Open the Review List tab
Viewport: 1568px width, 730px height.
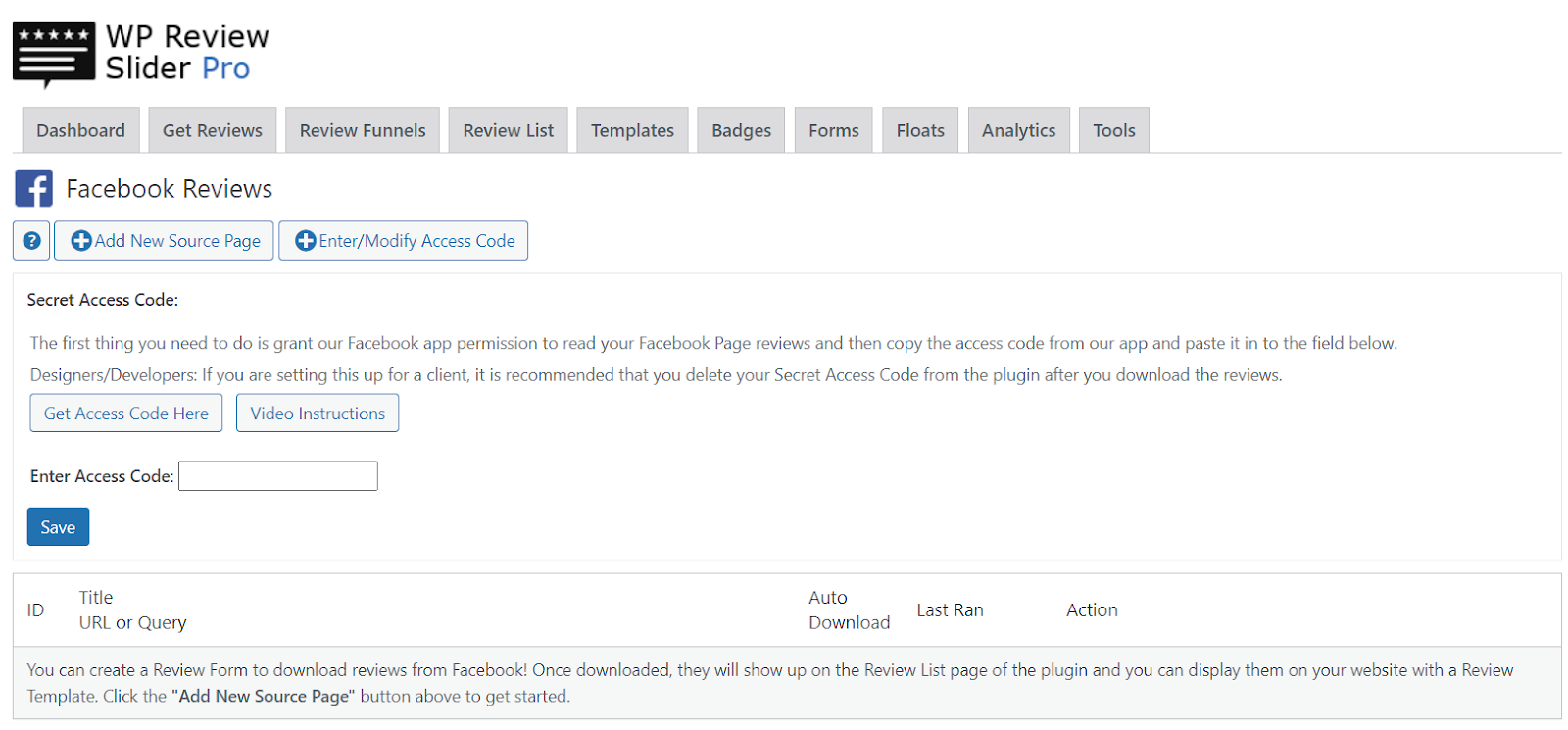point(509,130)
